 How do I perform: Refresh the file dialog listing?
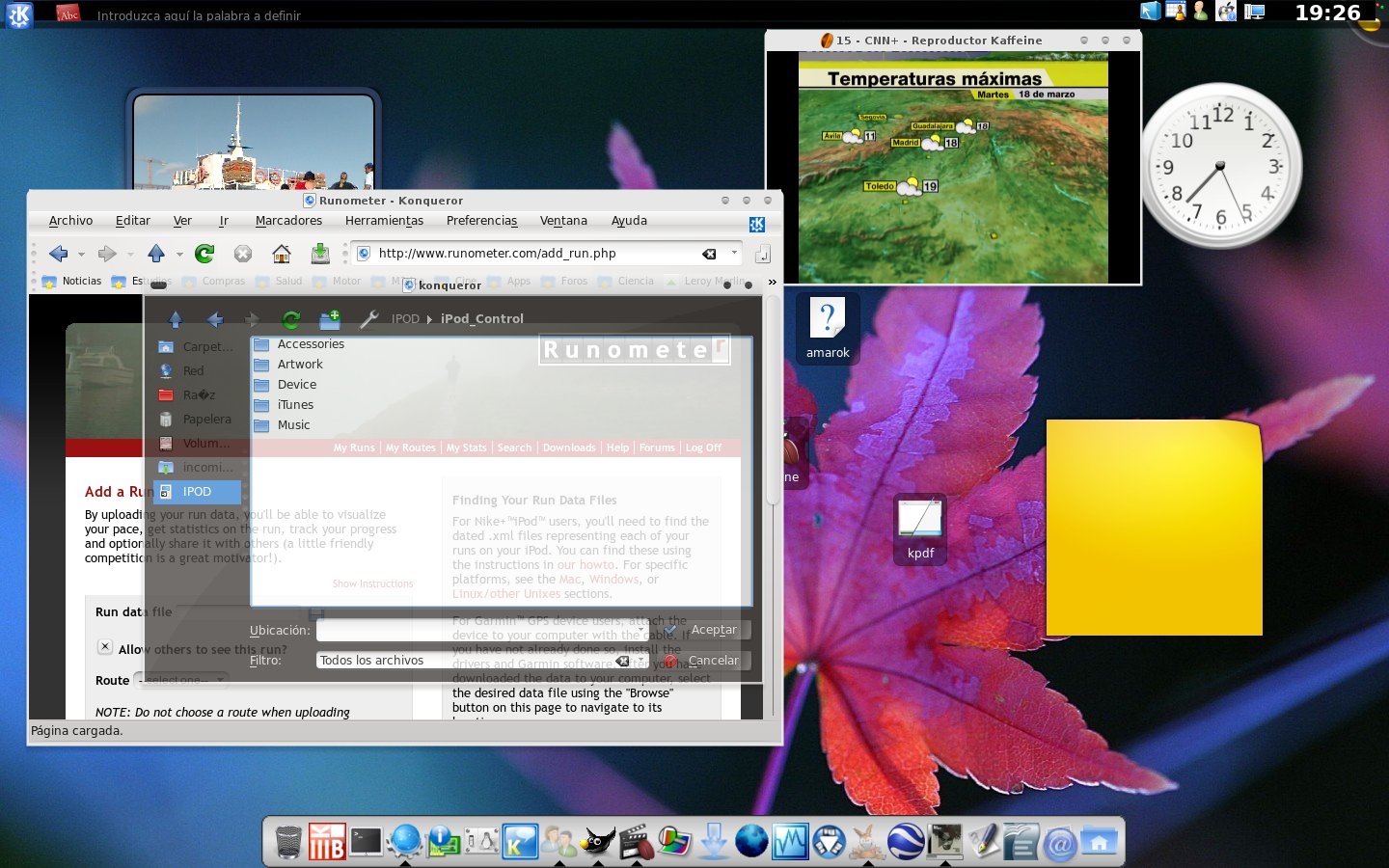tap(291, 319)
